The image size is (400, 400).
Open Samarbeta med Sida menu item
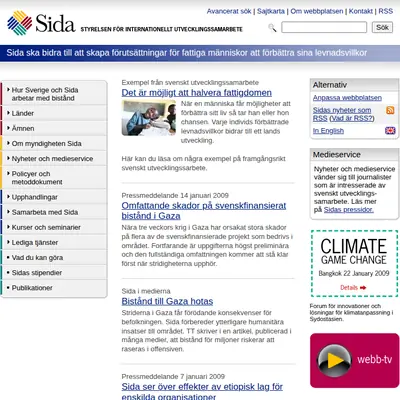pyautogui.click(x=54, y=212)
